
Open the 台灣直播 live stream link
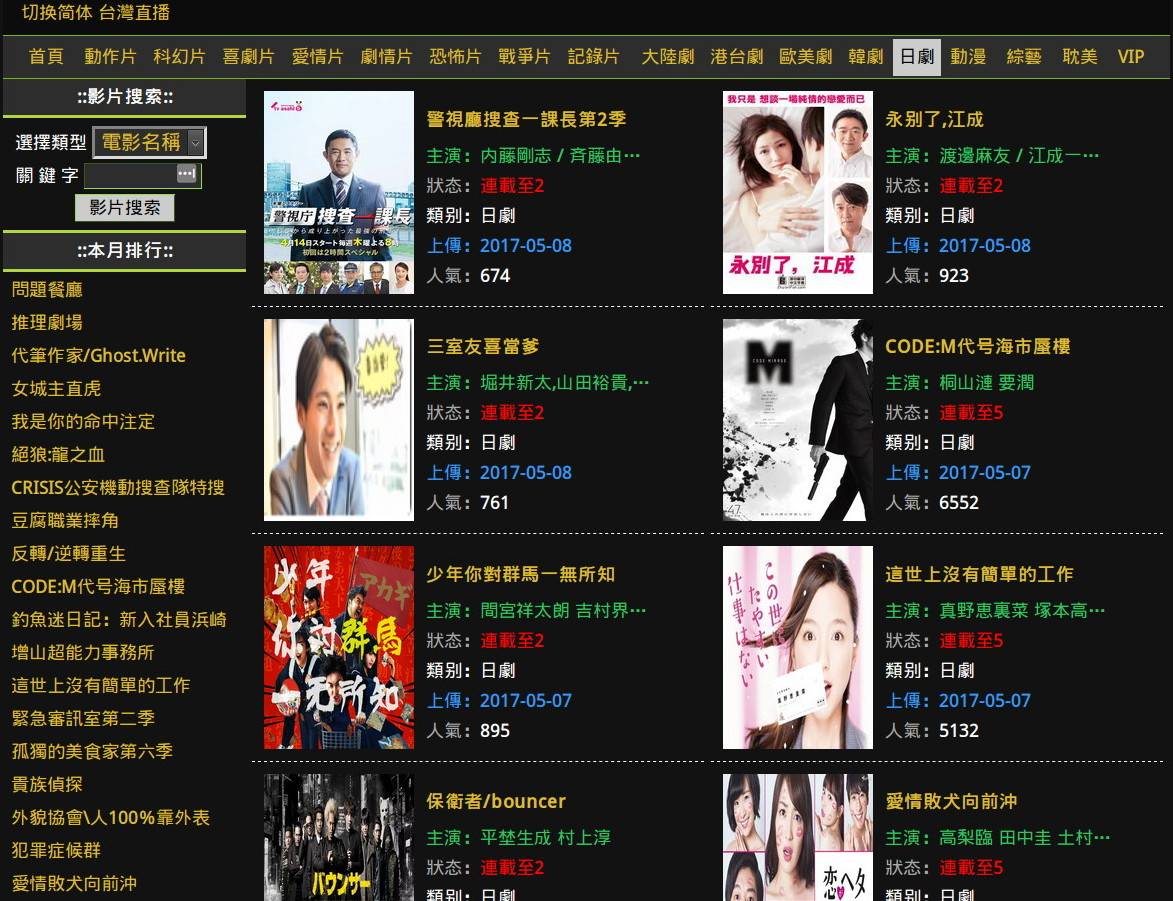pyautogui.click(x=135, y=13)
